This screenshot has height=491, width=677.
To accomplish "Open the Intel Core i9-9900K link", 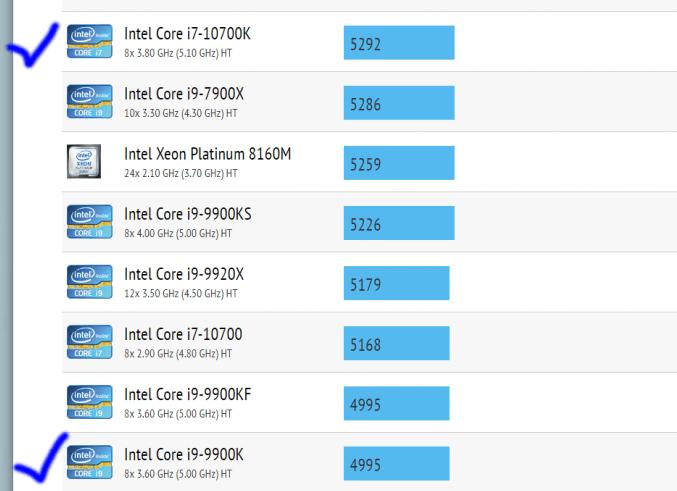I will pyautogui.click(x=183, y=454).
